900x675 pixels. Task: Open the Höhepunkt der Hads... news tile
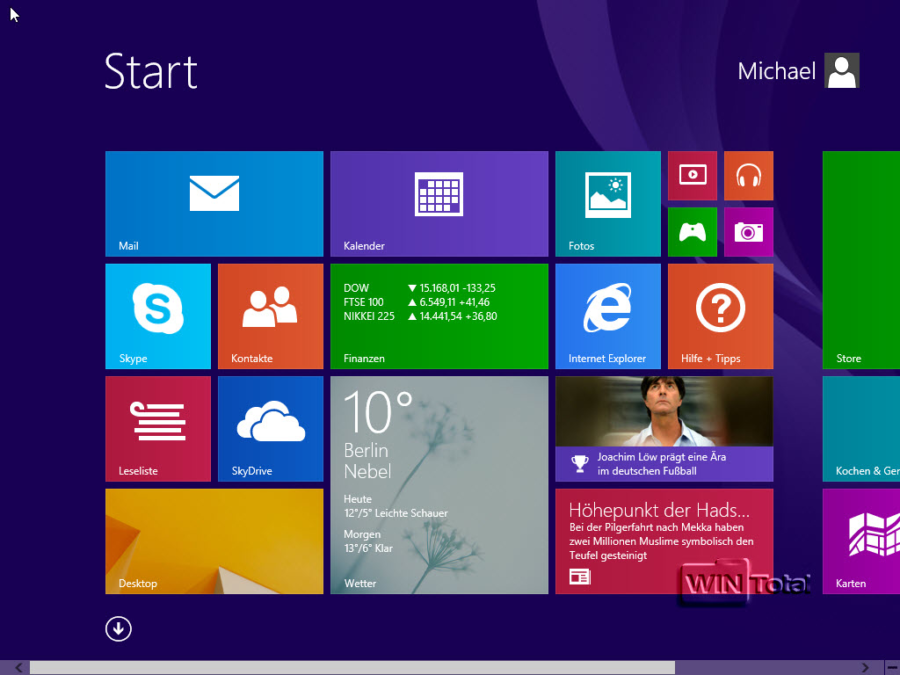point(664,541)
